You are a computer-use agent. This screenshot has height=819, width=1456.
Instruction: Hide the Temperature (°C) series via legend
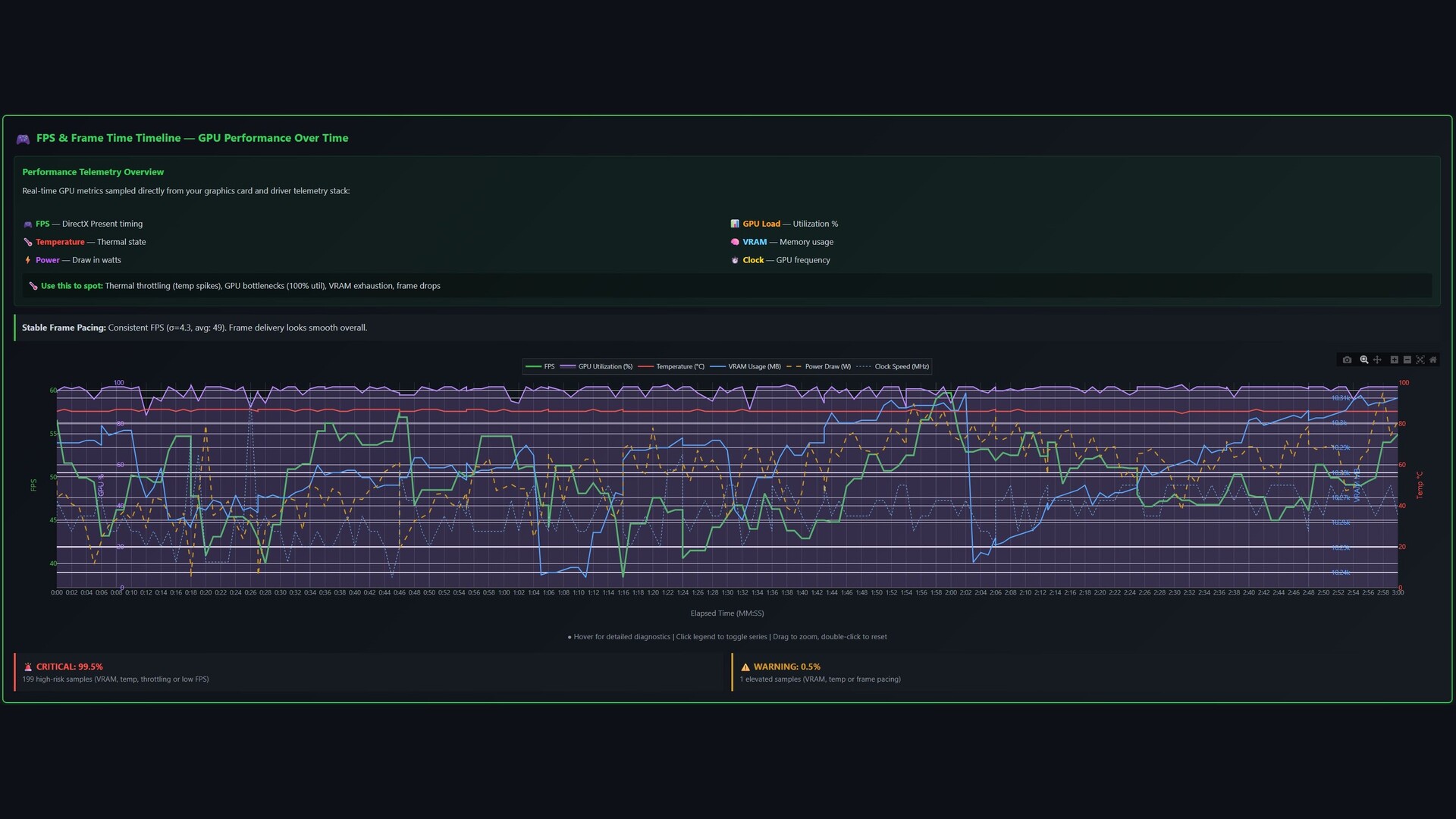tap(671, 367)
